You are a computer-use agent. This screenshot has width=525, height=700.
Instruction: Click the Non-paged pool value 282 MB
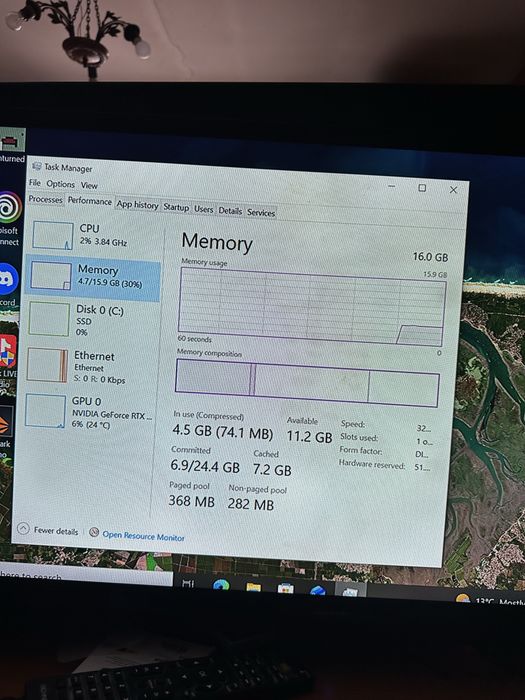point(250,504)
